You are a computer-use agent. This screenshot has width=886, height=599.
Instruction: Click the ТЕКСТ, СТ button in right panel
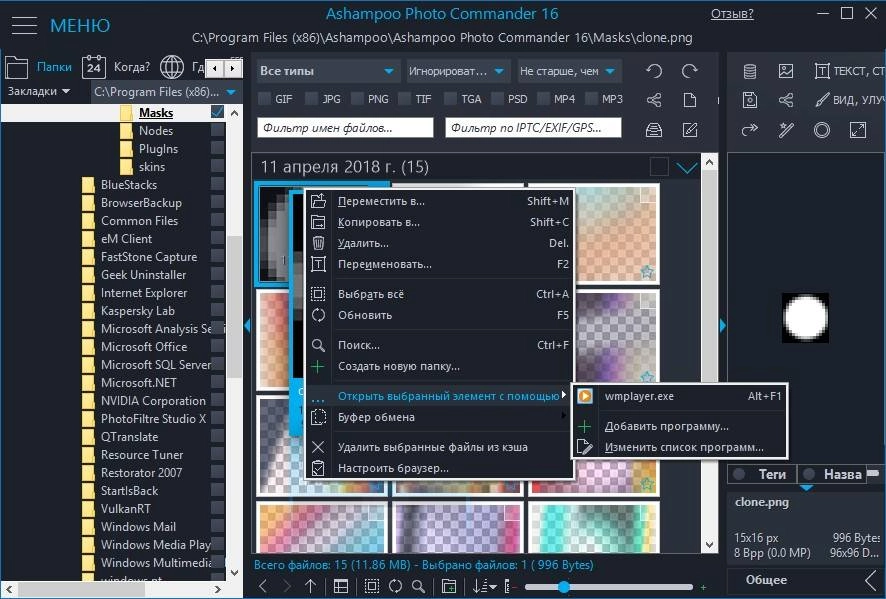pos(849,71)
